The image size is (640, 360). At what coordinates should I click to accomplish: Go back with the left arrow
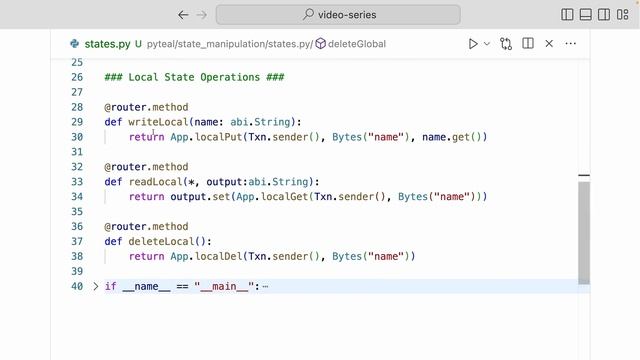(x=183, y=15)
